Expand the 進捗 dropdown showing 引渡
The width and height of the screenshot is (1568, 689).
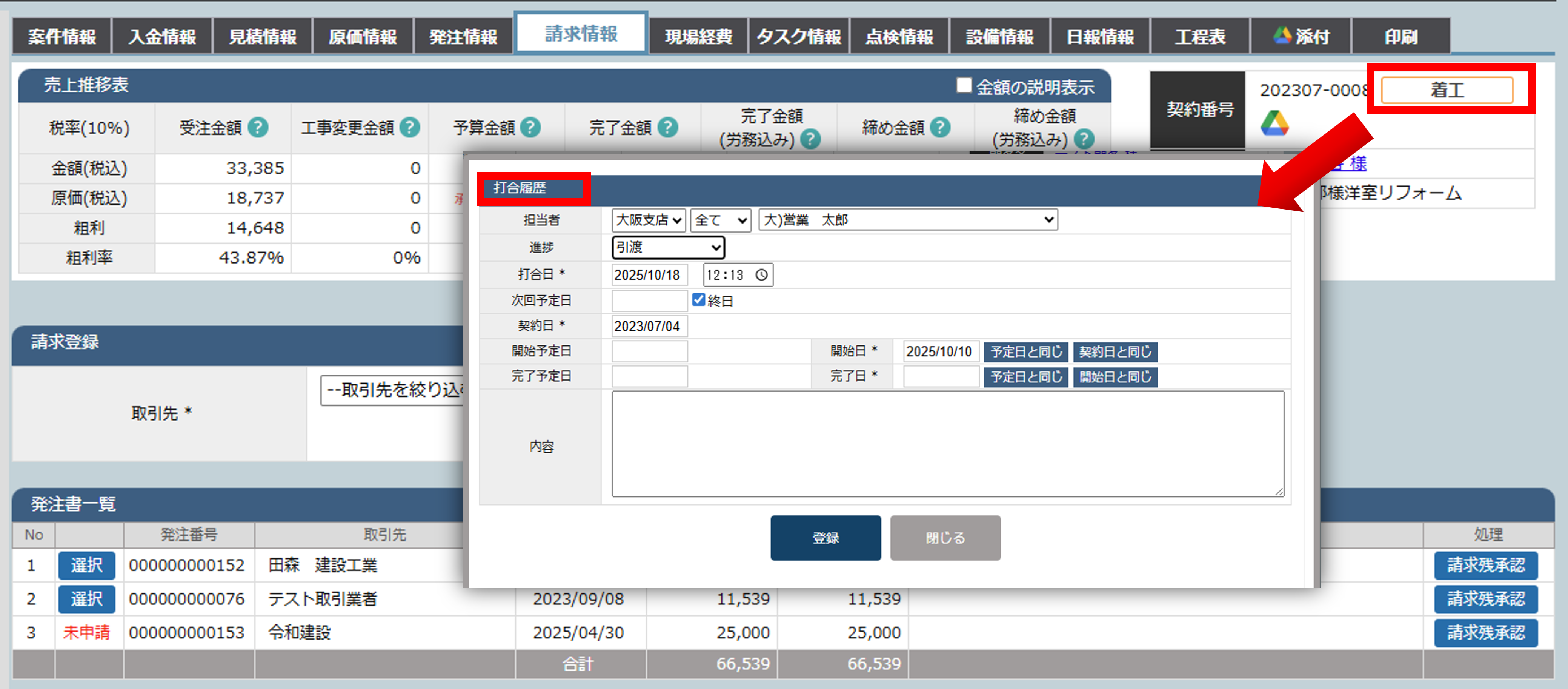tap(668, 247)
